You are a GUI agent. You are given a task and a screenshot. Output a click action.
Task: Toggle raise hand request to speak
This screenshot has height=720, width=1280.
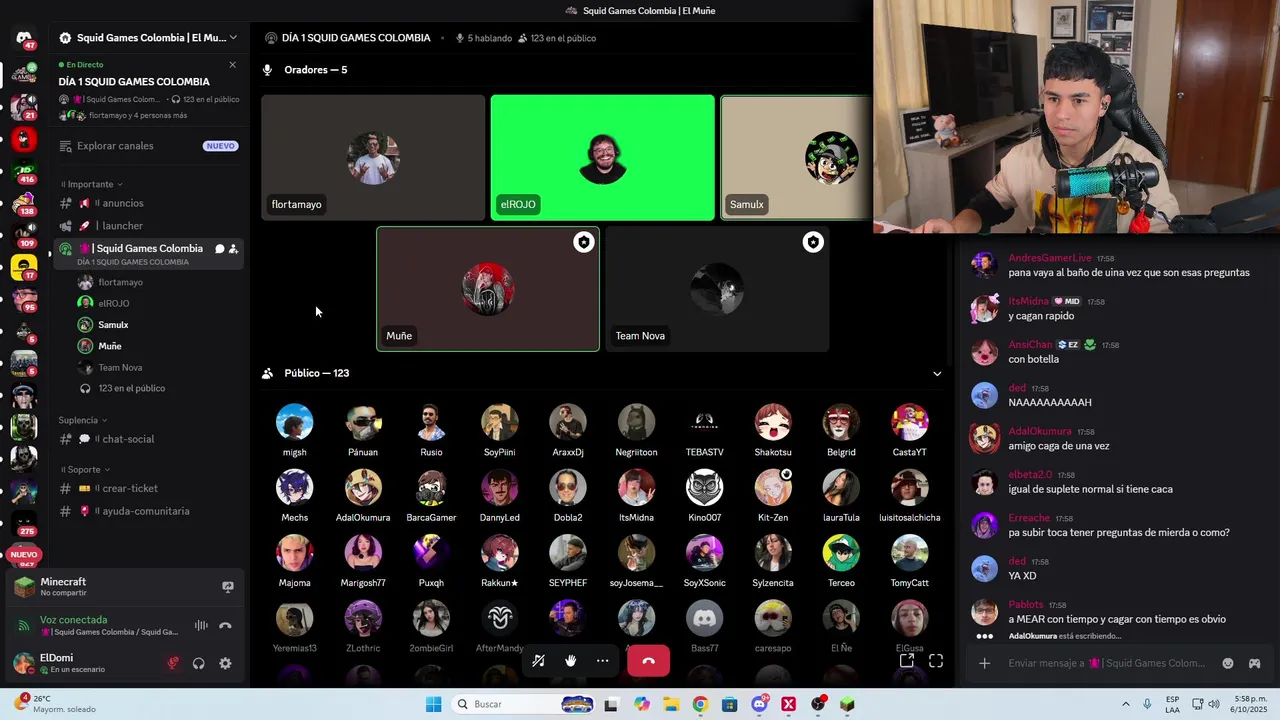(570, 661)
